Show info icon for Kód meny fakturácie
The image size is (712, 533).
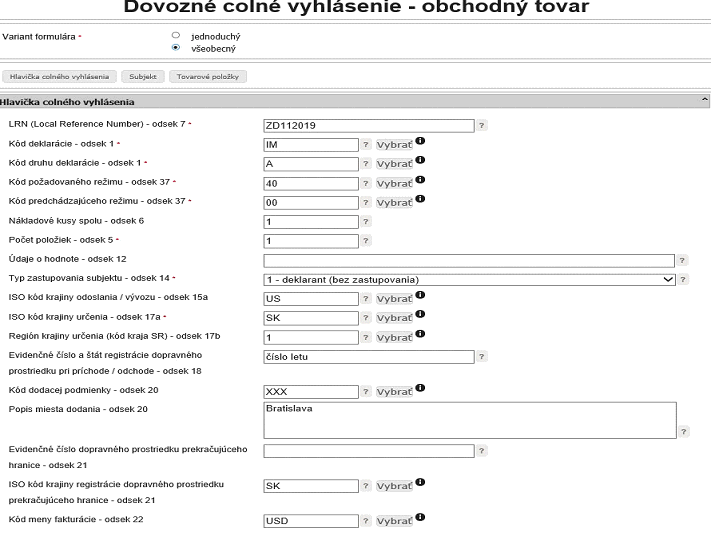[420, 517]
